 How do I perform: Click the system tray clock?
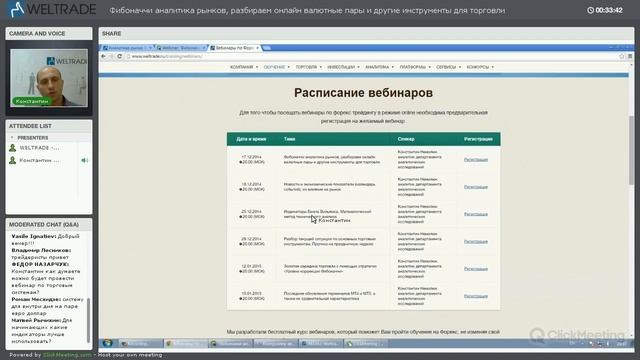click(621, 344)
